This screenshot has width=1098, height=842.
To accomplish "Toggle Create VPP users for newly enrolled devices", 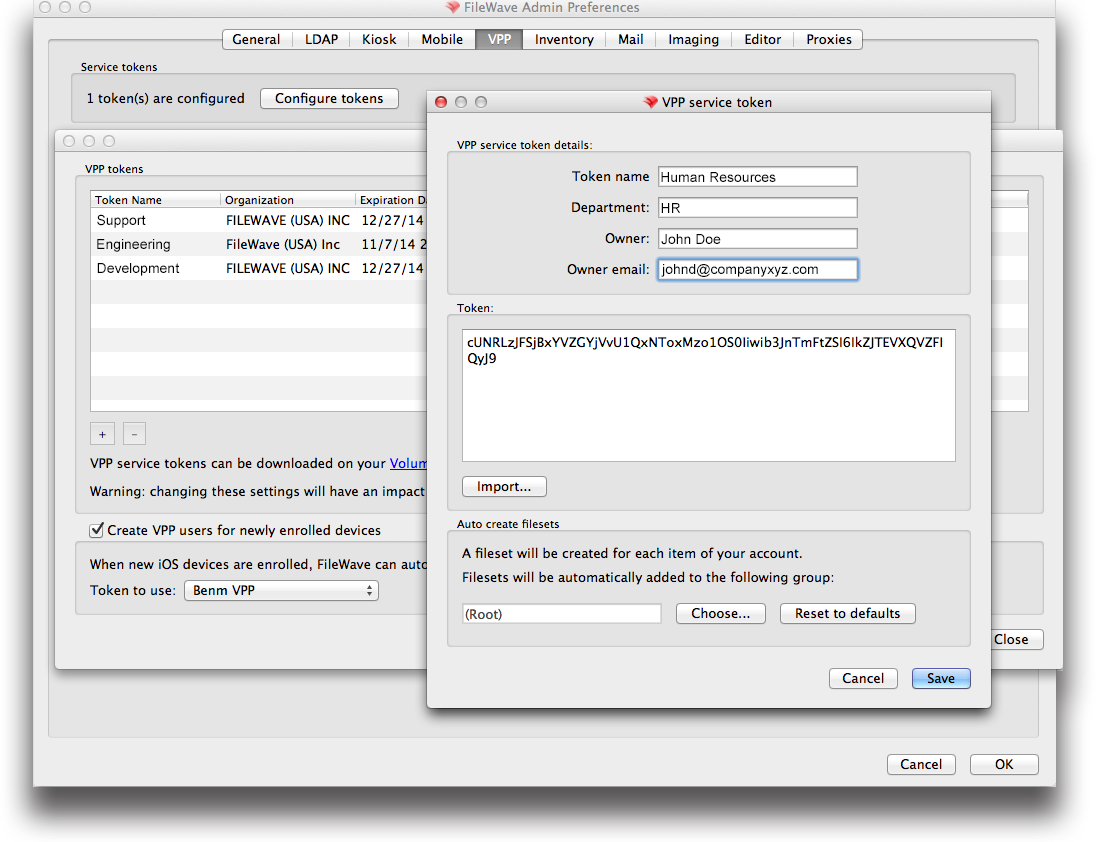I will (97, 530).
